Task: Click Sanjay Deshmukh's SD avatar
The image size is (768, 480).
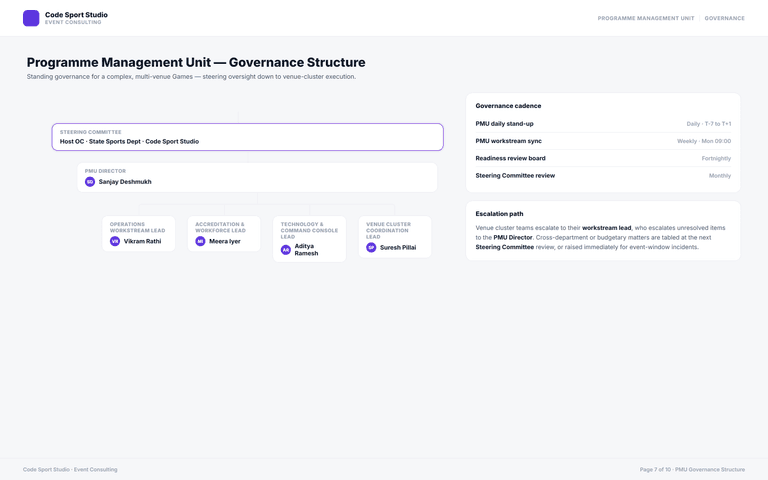Action: click(x=90, y=182)
